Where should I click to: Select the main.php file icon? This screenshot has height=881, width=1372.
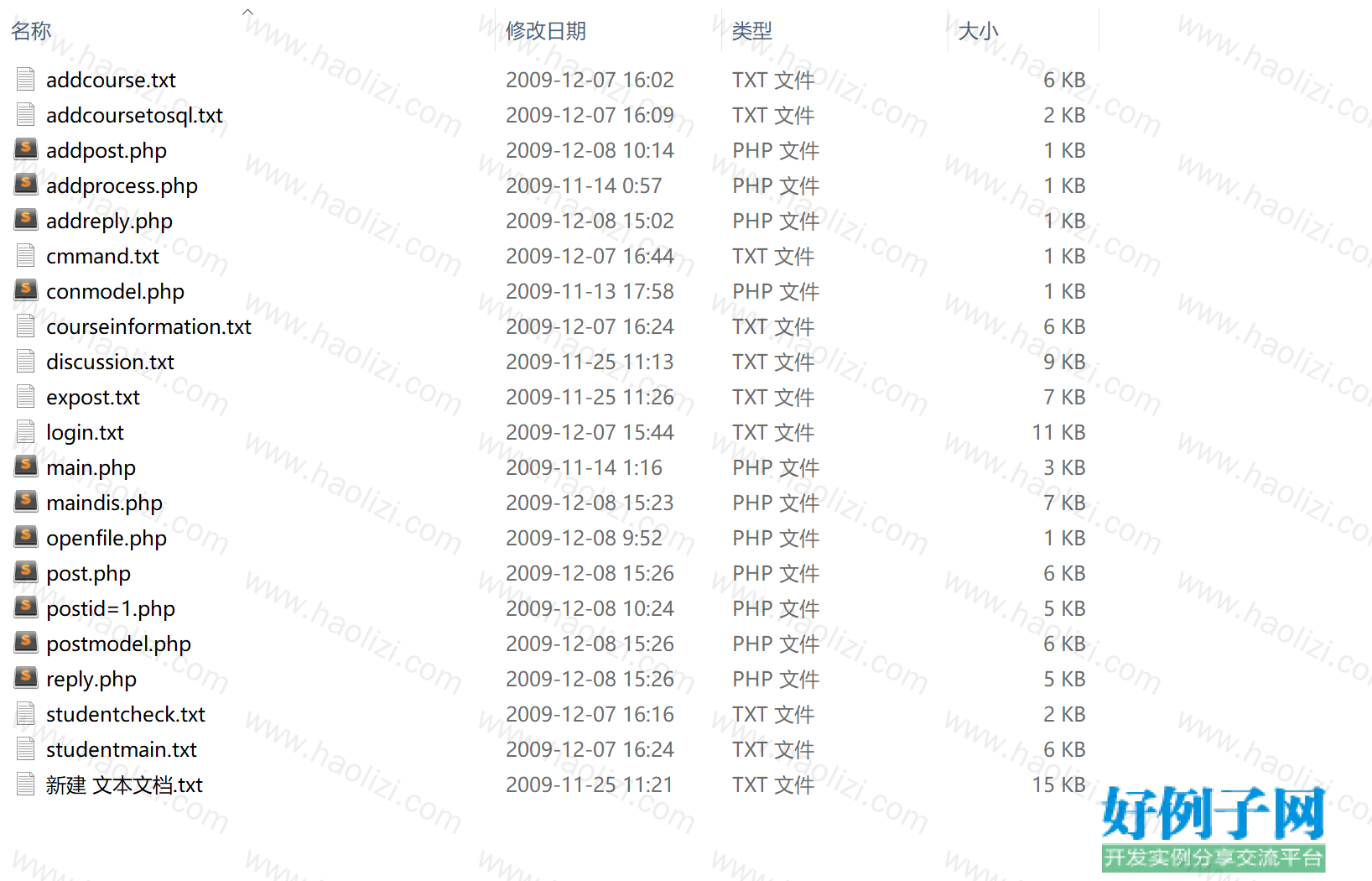(x=26, y=467)
